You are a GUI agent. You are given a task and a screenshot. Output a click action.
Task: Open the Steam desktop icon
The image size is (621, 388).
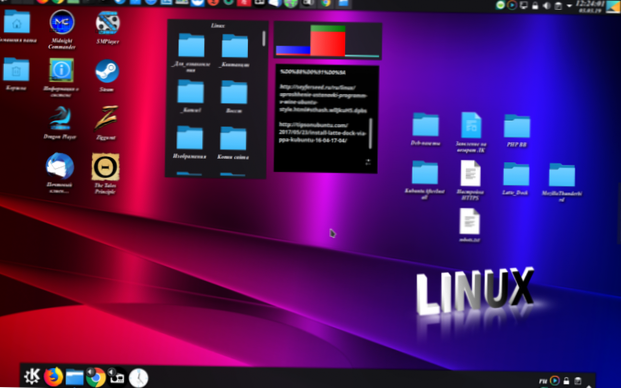[x=107, y=71]
